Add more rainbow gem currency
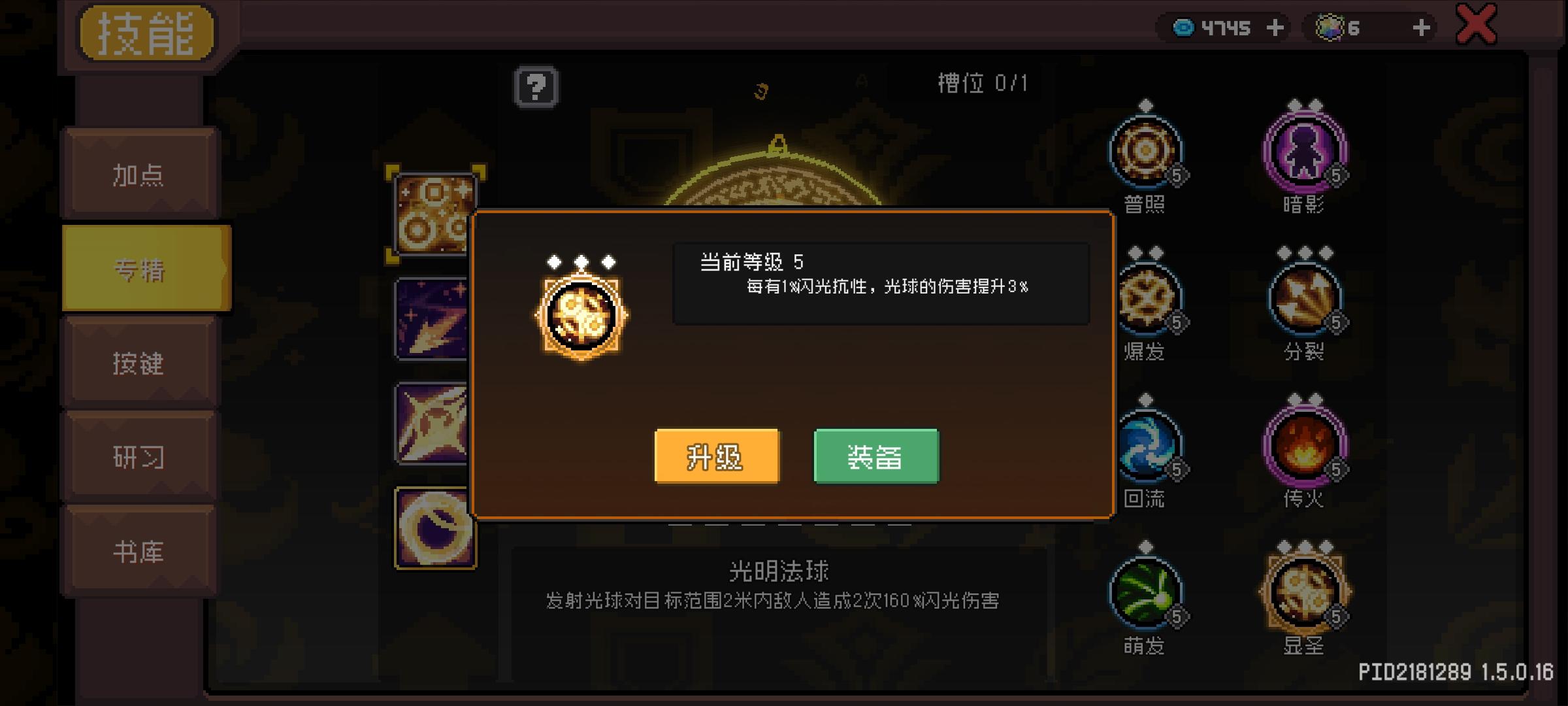Screen dimensions: 1568x706 [1421, 27]
